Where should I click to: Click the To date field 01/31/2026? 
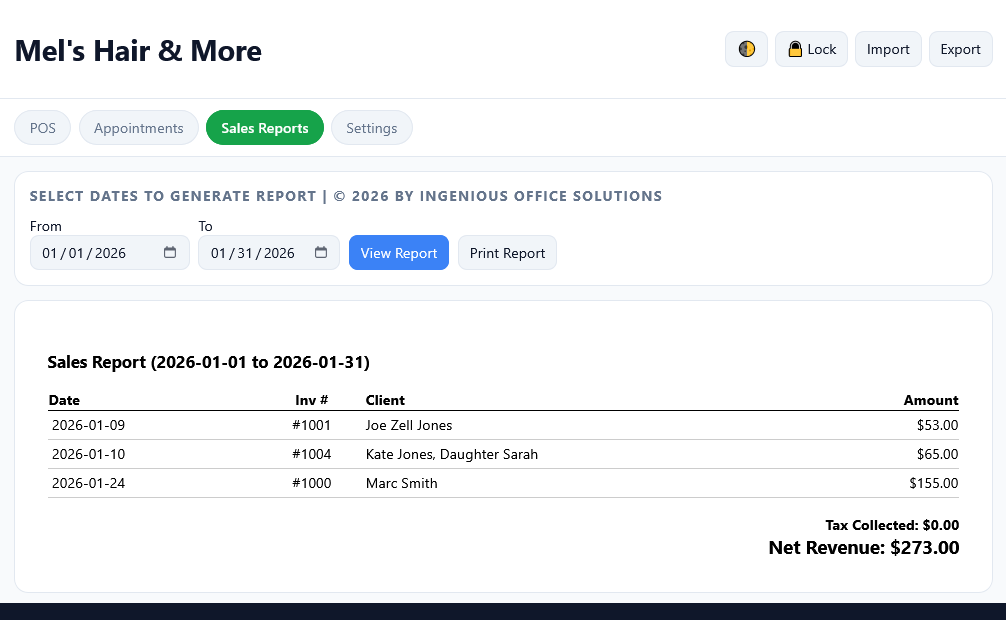pos(269,252)
